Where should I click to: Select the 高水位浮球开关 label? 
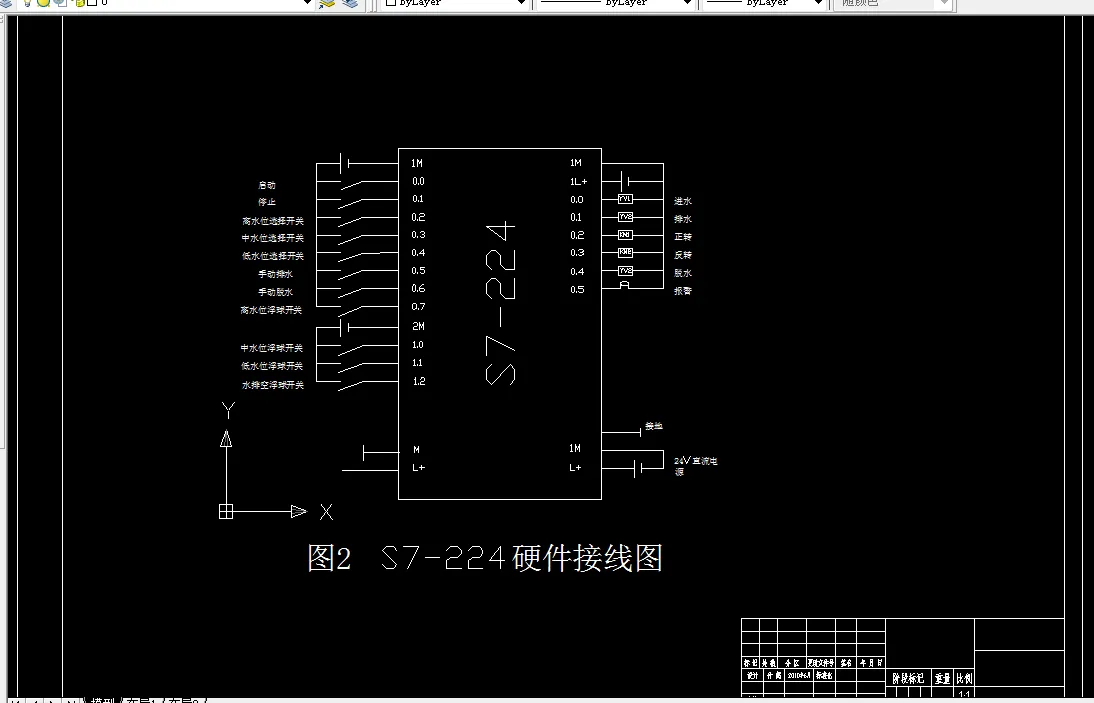[x=271, y=310]
